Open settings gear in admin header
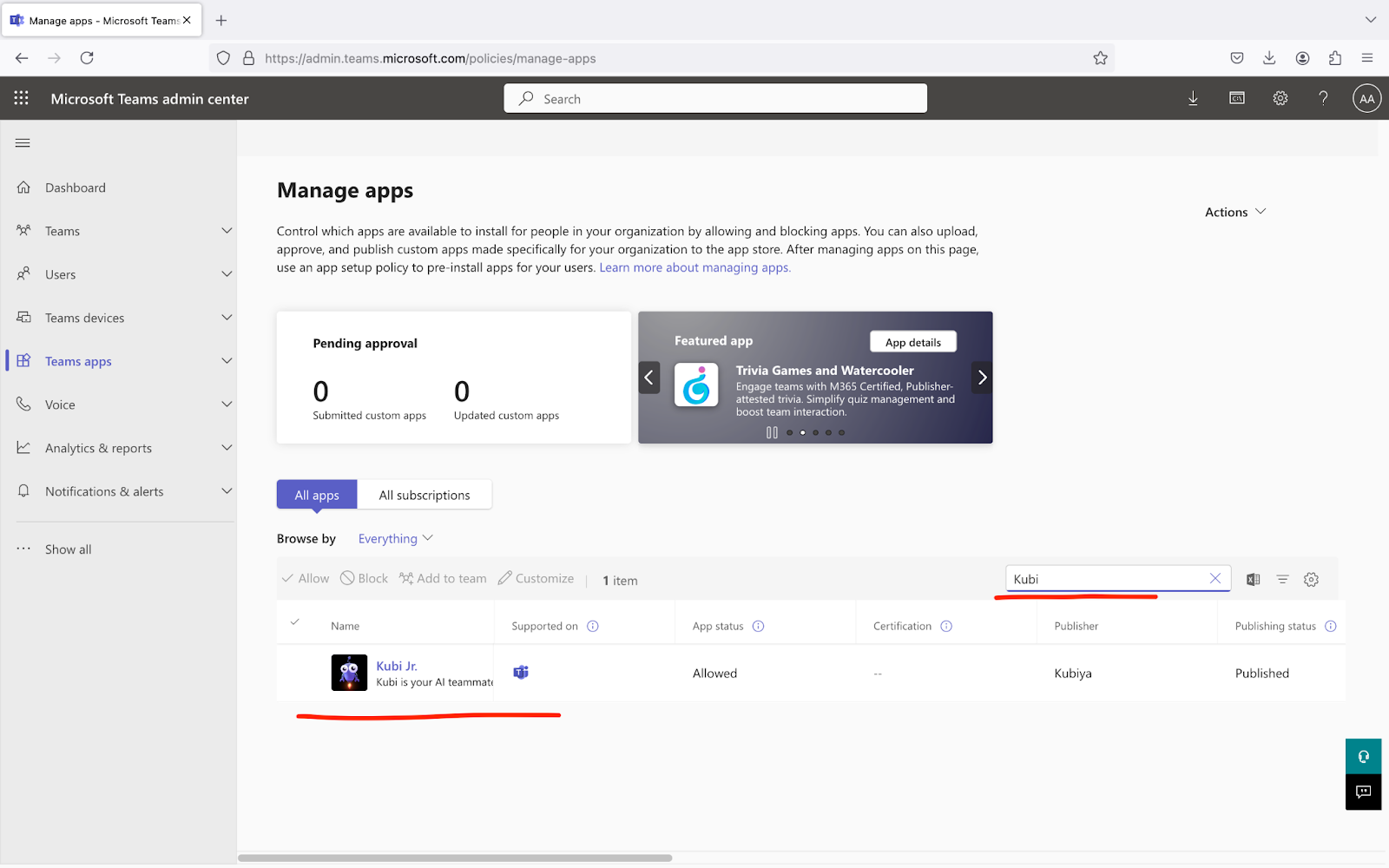The width and height of the screenshot is (1389, 868). click(x=1280, y=98)
